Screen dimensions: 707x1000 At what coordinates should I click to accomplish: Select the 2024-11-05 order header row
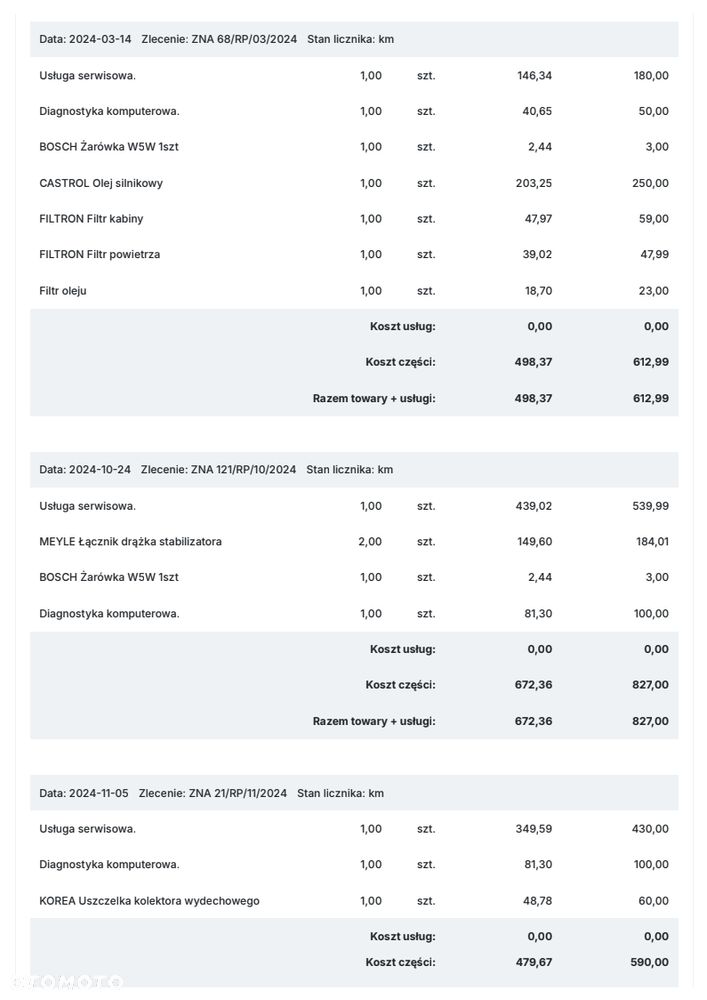coord(354,793)
